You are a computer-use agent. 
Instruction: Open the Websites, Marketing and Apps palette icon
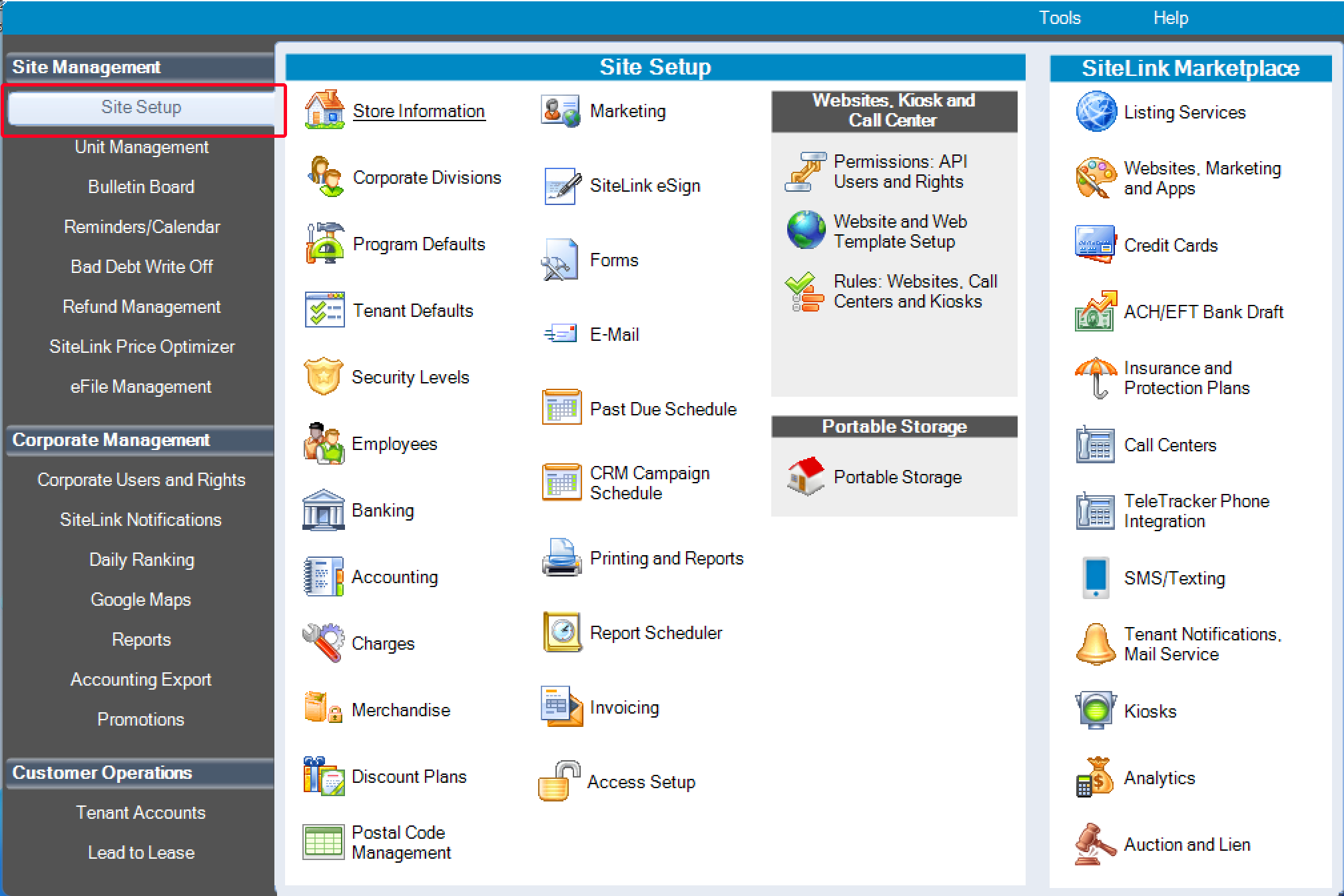(x=1096, y=178)
